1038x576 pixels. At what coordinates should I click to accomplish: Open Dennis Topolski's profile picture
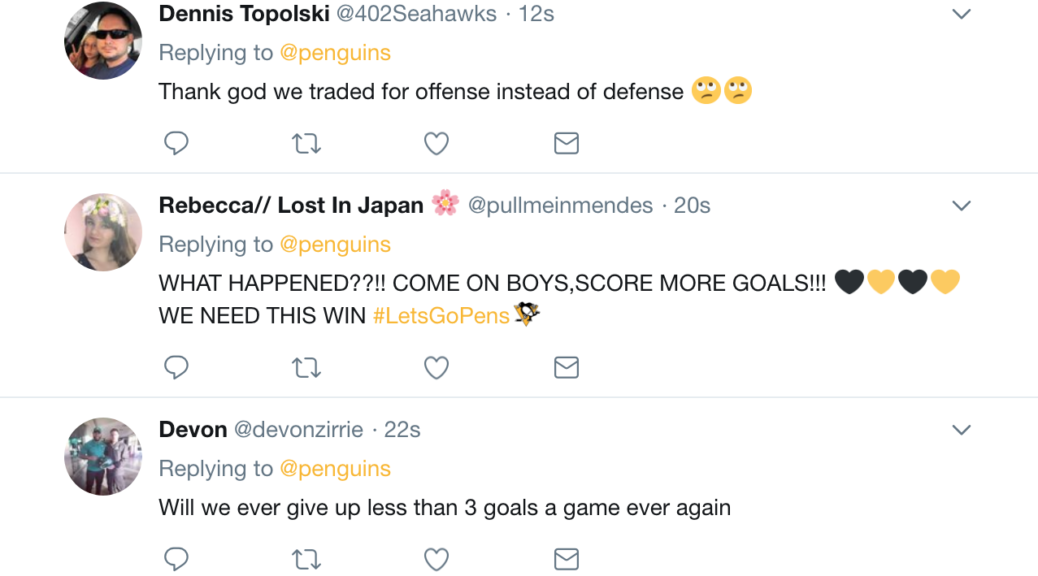click(103, 41)
